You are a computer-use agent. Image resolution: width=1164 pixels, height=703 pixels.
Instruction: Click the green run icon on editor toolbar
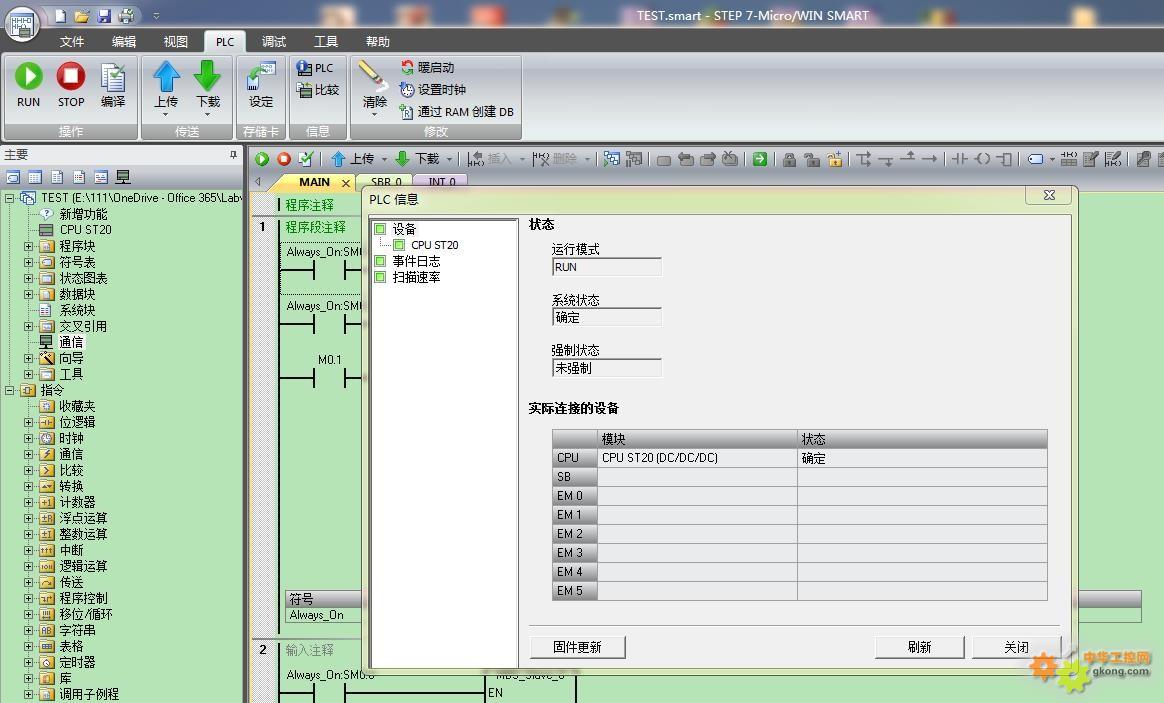pos(262,159)
